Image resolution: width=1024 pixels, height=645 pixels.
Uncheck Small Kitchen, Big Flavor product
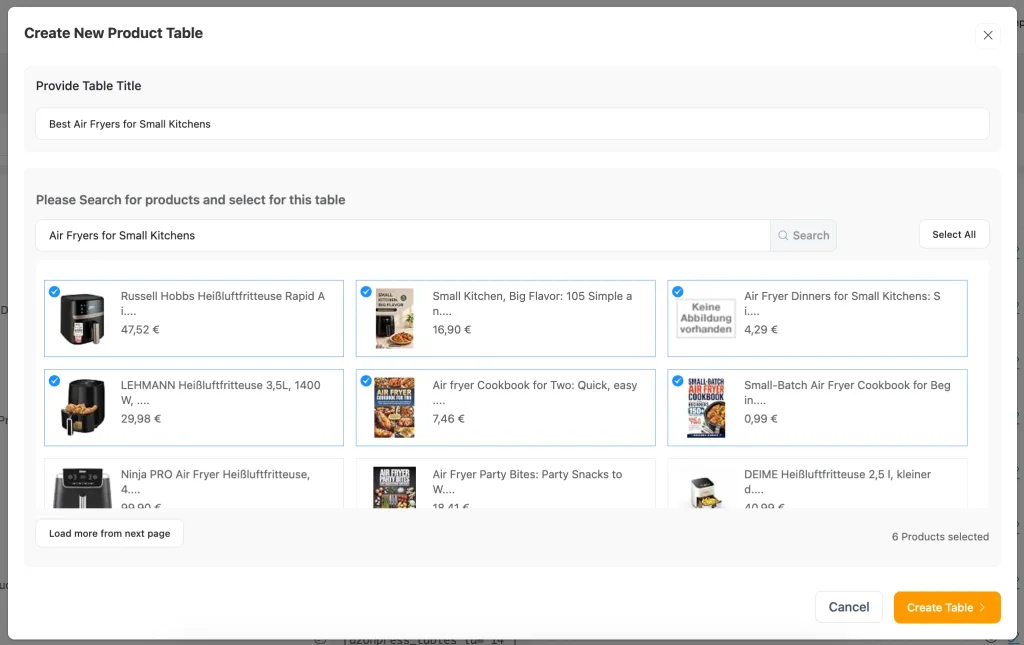tap(366, 292)
